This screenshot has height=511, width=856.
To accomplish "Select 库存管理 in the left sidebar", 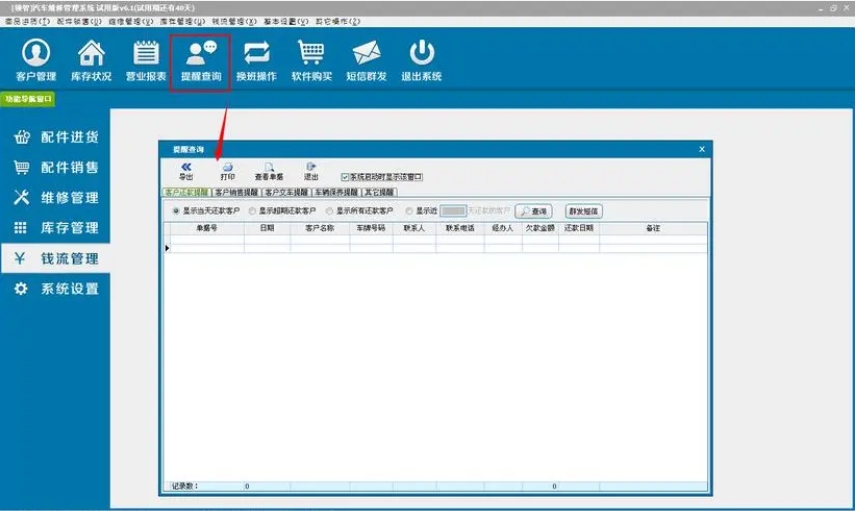I will (x=56, y=228).
